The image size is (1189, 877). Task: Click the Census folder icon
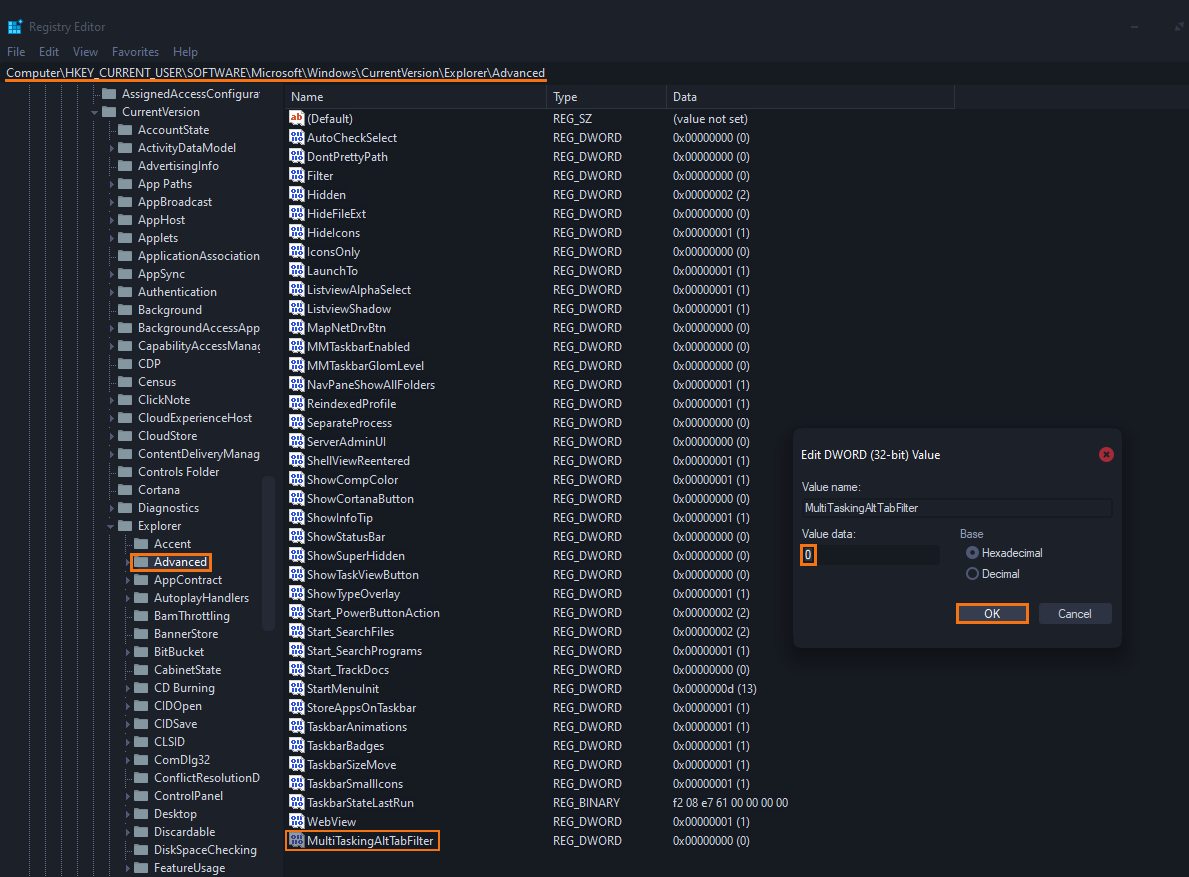(125, 381)
